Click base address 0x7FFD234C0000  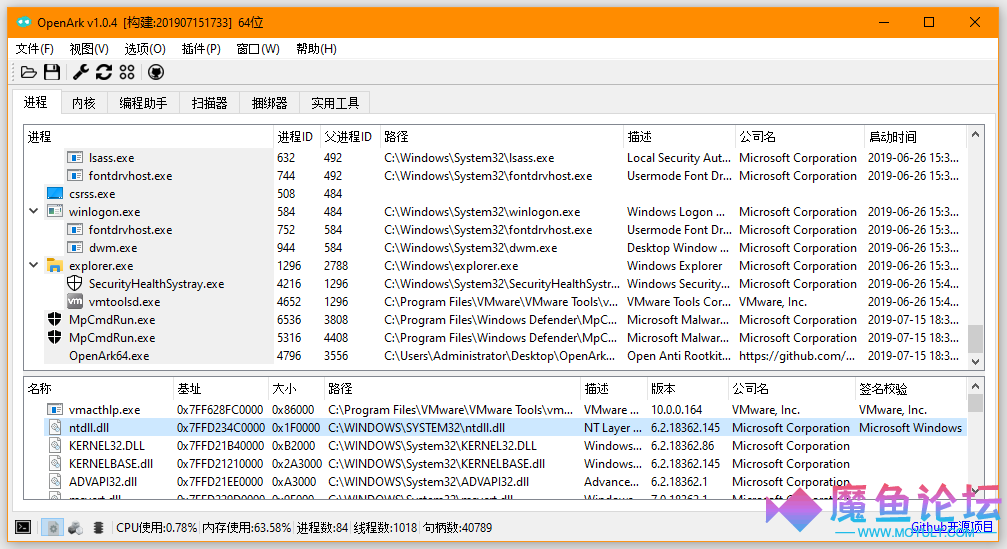coord(220,428)
